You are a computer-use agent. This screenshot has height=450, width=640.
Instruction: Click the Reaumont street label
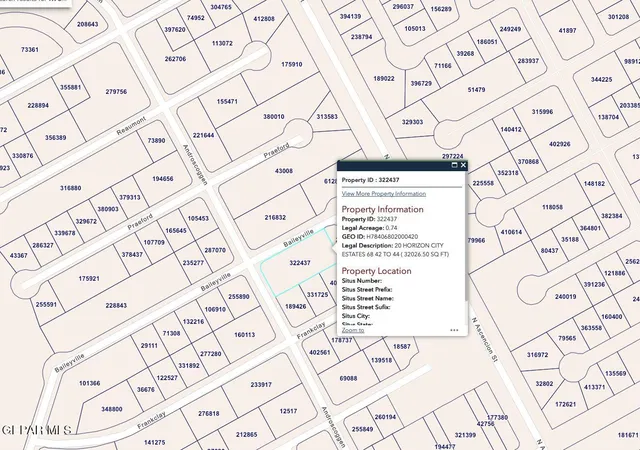pos(131,126)
